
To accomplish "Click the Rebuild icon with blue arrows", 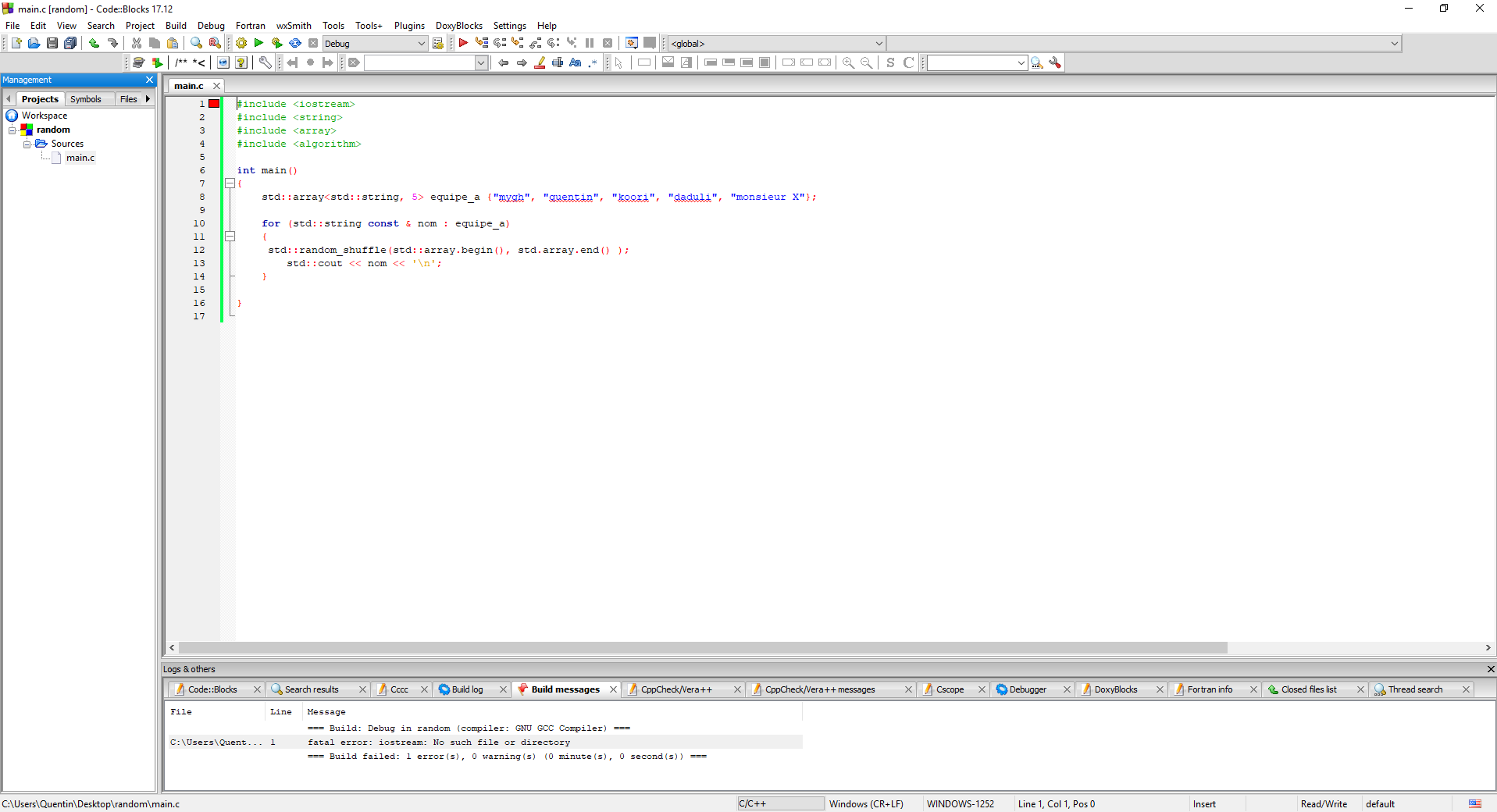I will click(295, 44).
